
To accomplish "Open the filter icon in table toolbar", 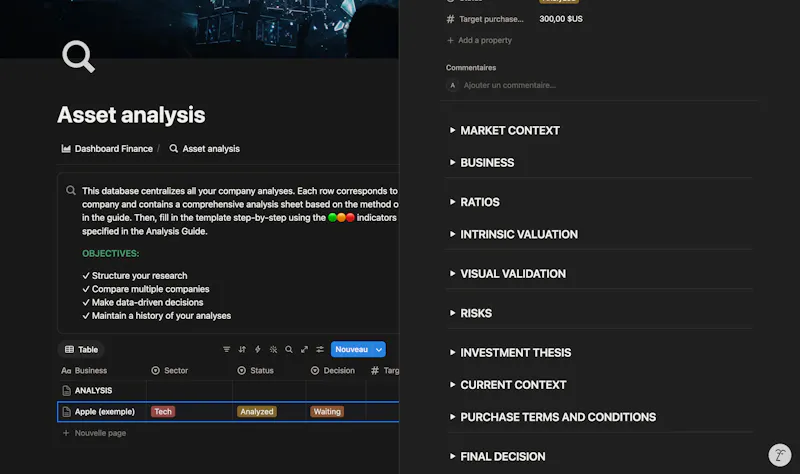I will coord(227,350).
